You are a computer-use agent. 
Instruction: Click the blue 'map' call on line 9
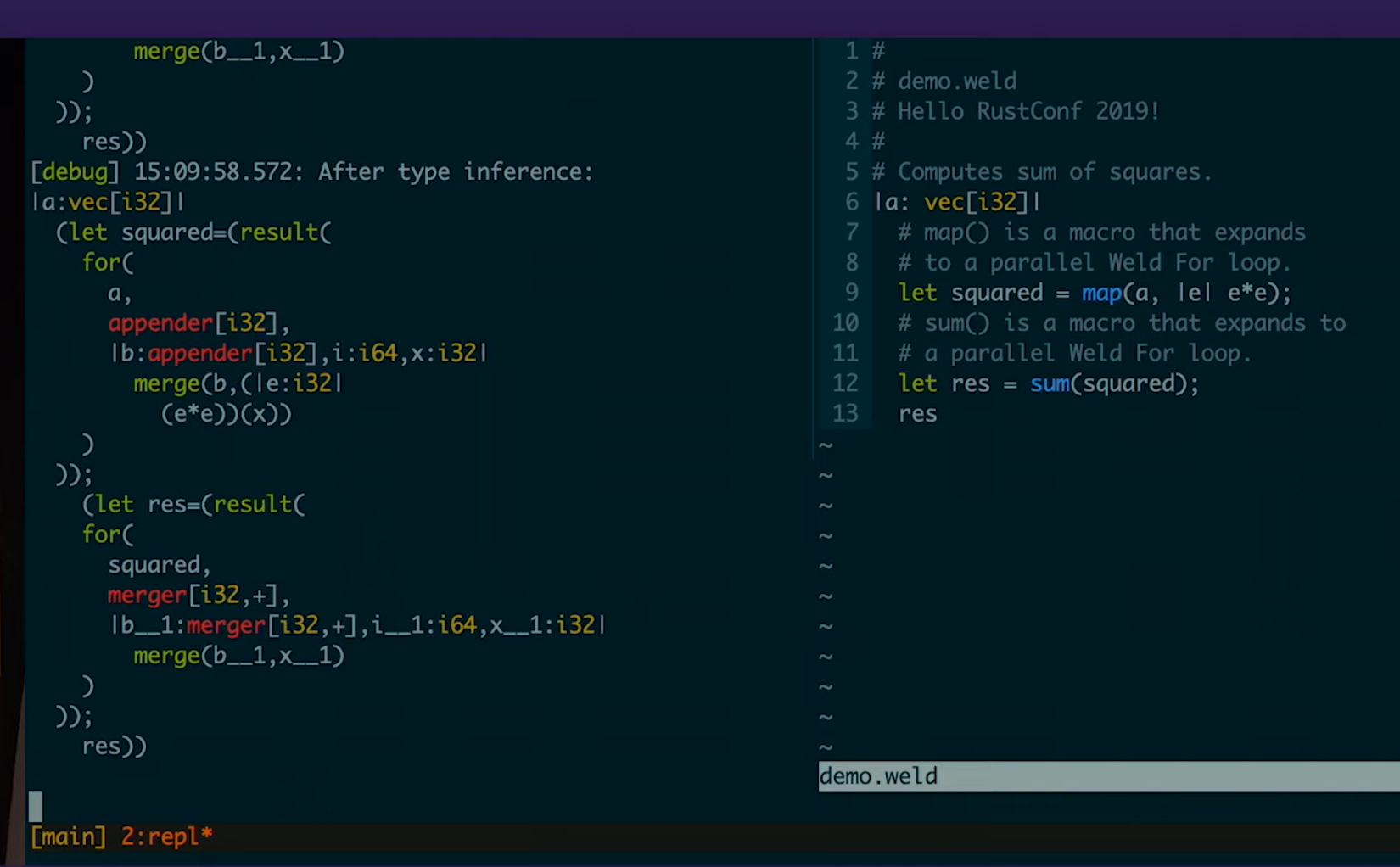point(1101,294)
